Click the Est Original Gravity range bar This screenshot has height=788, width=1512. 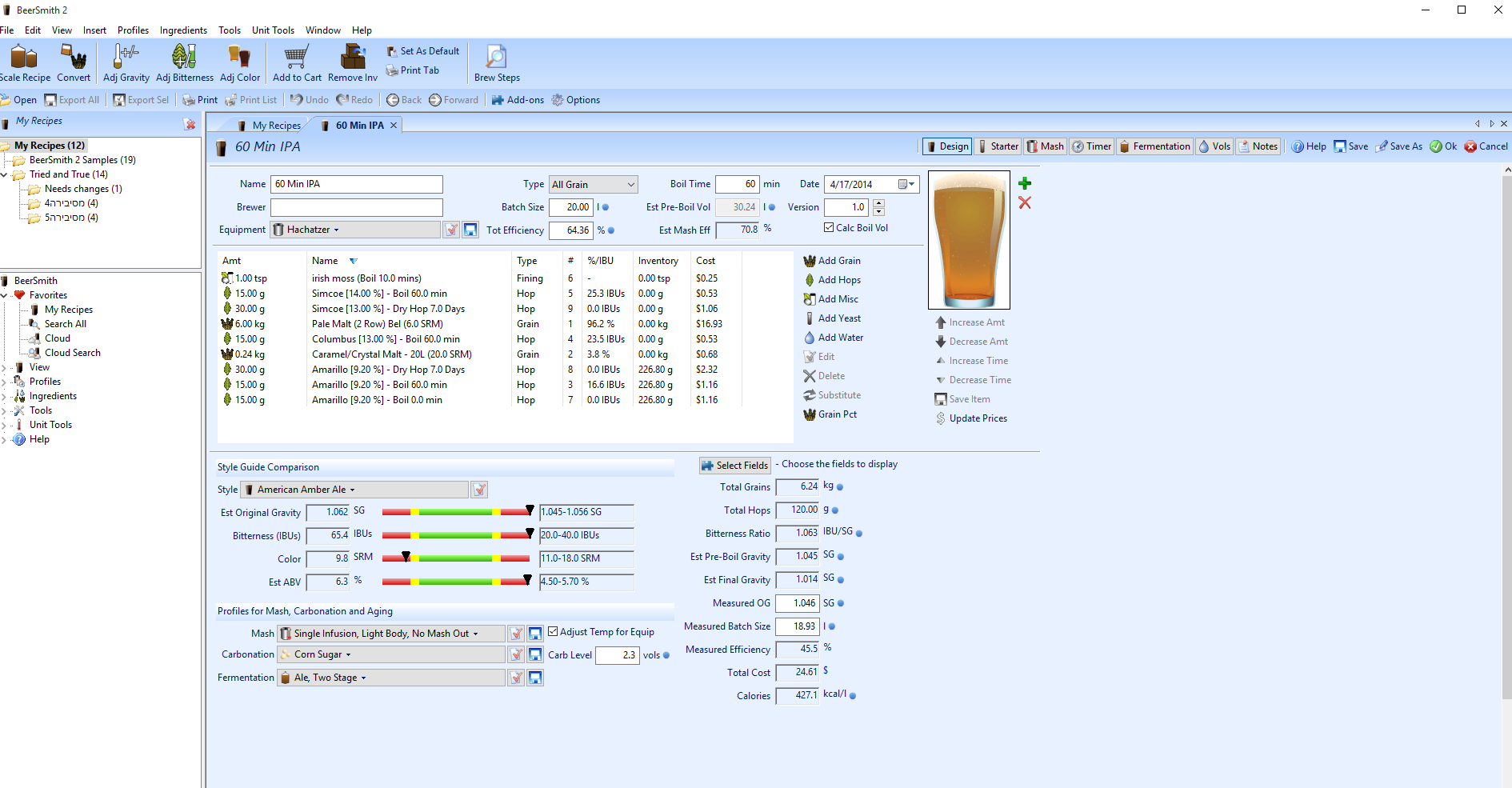[456, 512]
